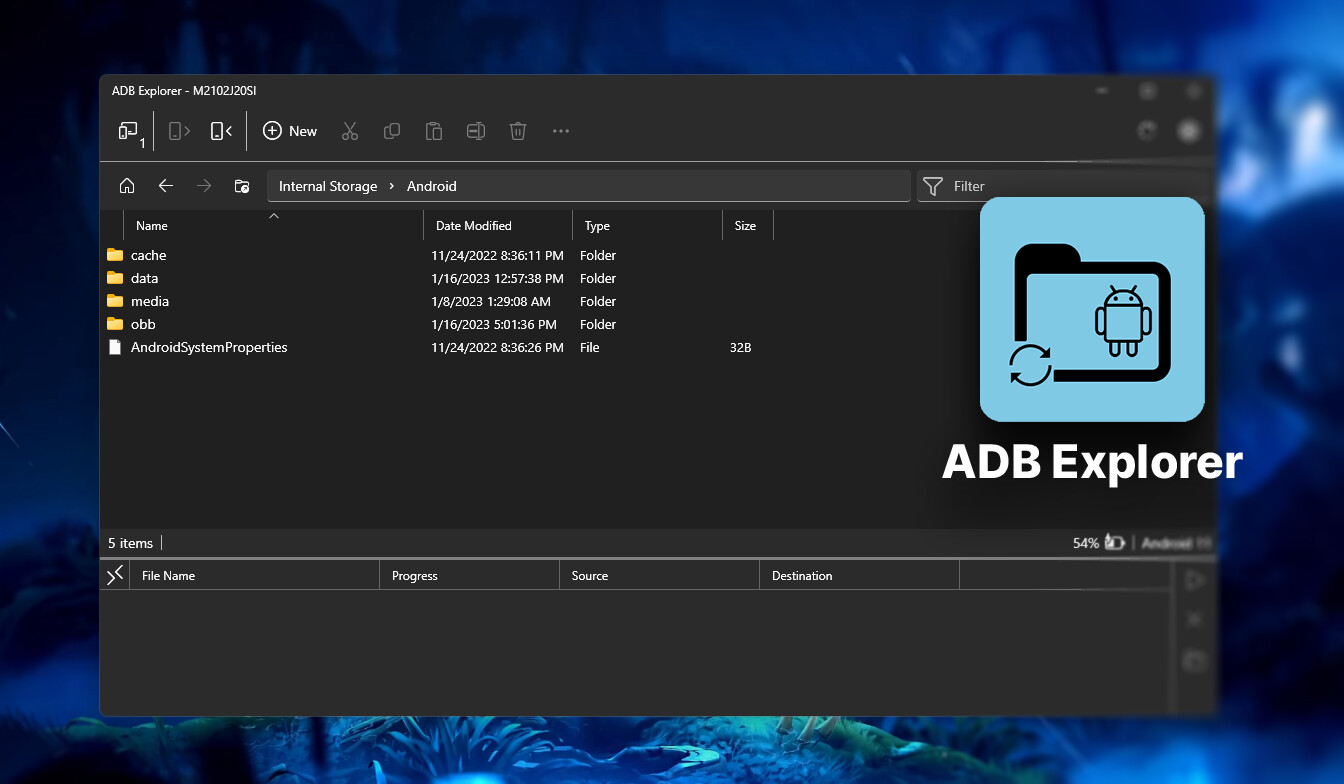Click the date 1/16/2023 12:57:38 PM
The width and height of the screenshot is (1344, 784).
pos(497,278)
